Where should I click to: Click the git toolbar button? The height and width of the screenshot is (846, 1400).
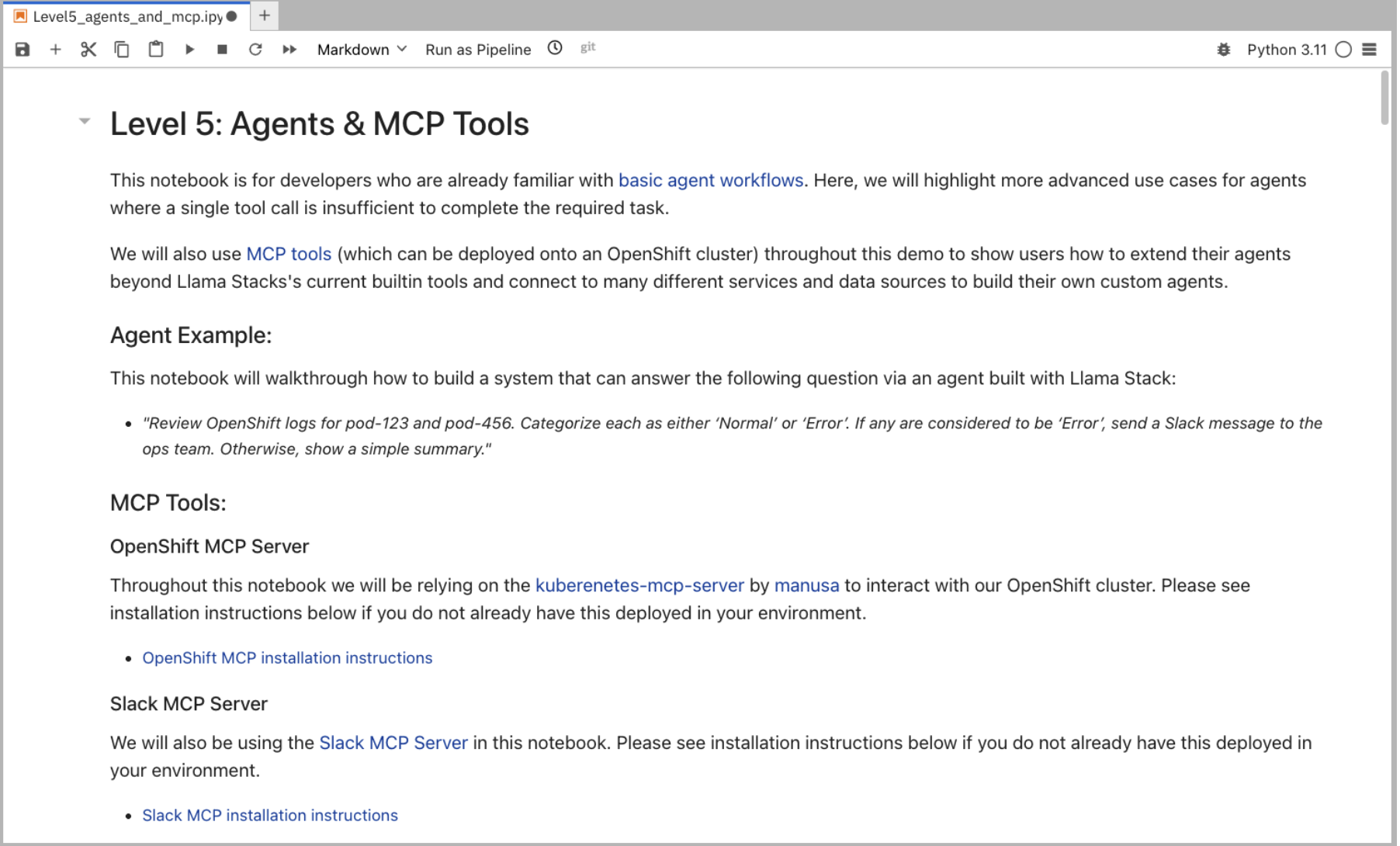pos(588,47)
